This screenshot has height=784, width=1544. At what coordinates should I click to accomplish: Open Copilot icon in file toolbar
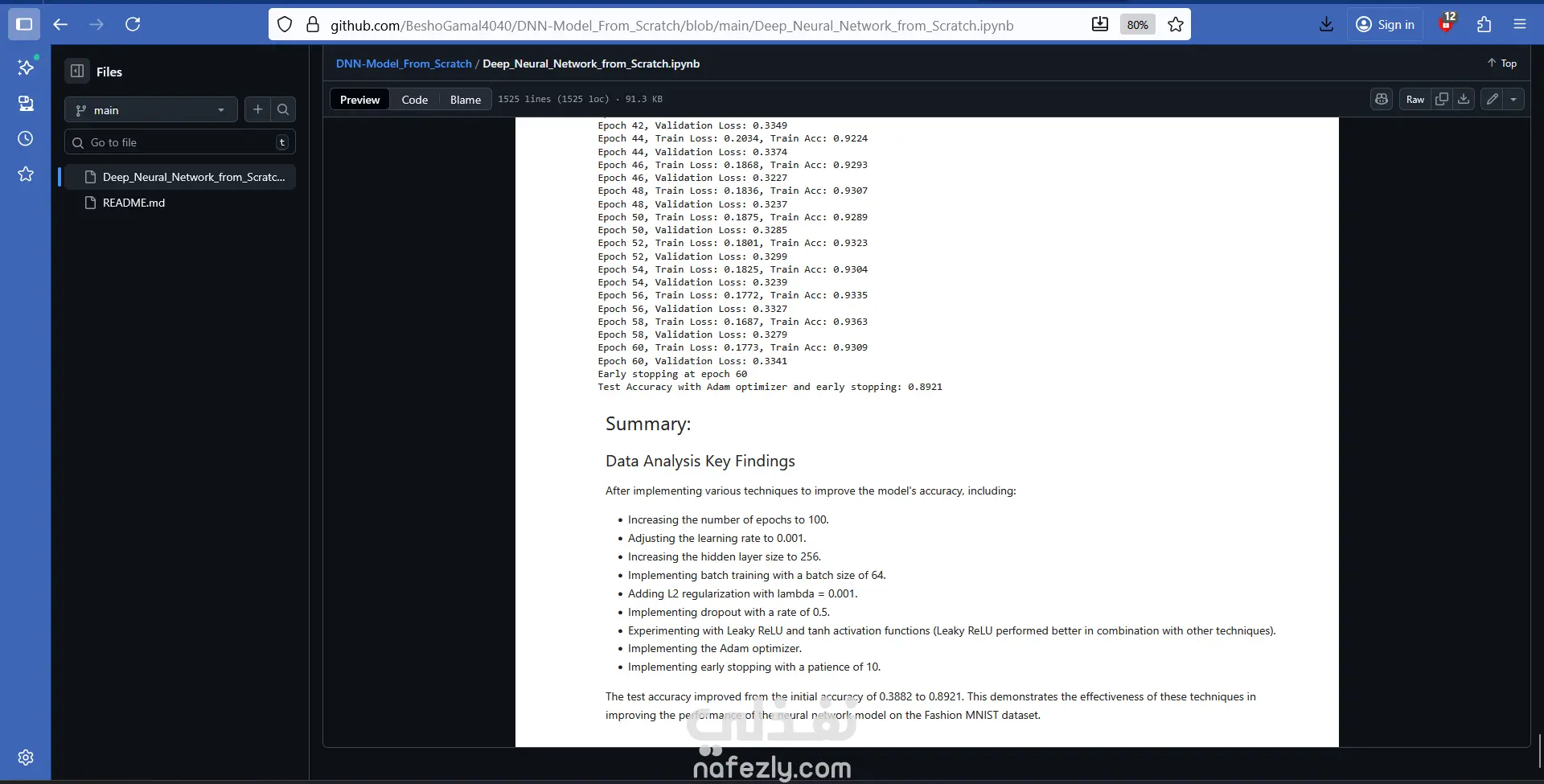[1382, 99]
